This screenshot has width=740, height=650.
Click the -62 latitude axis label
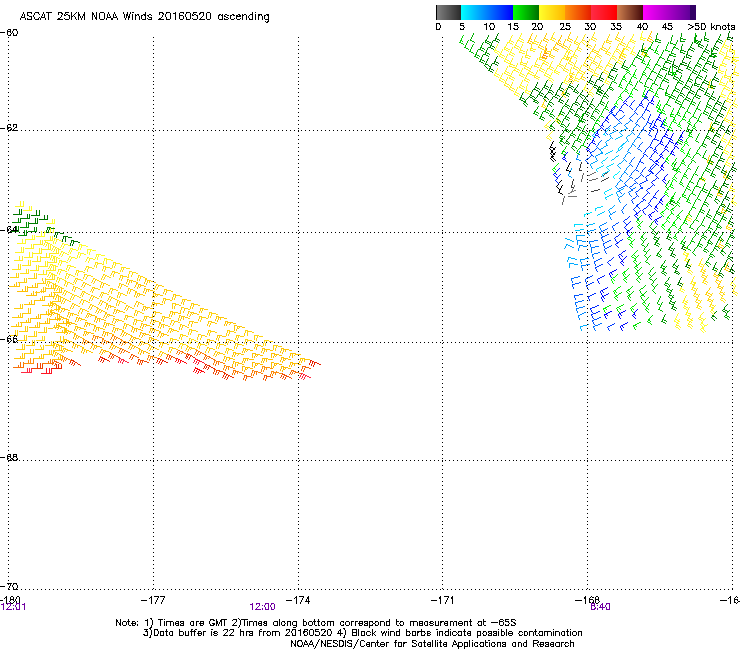point(9,128)
